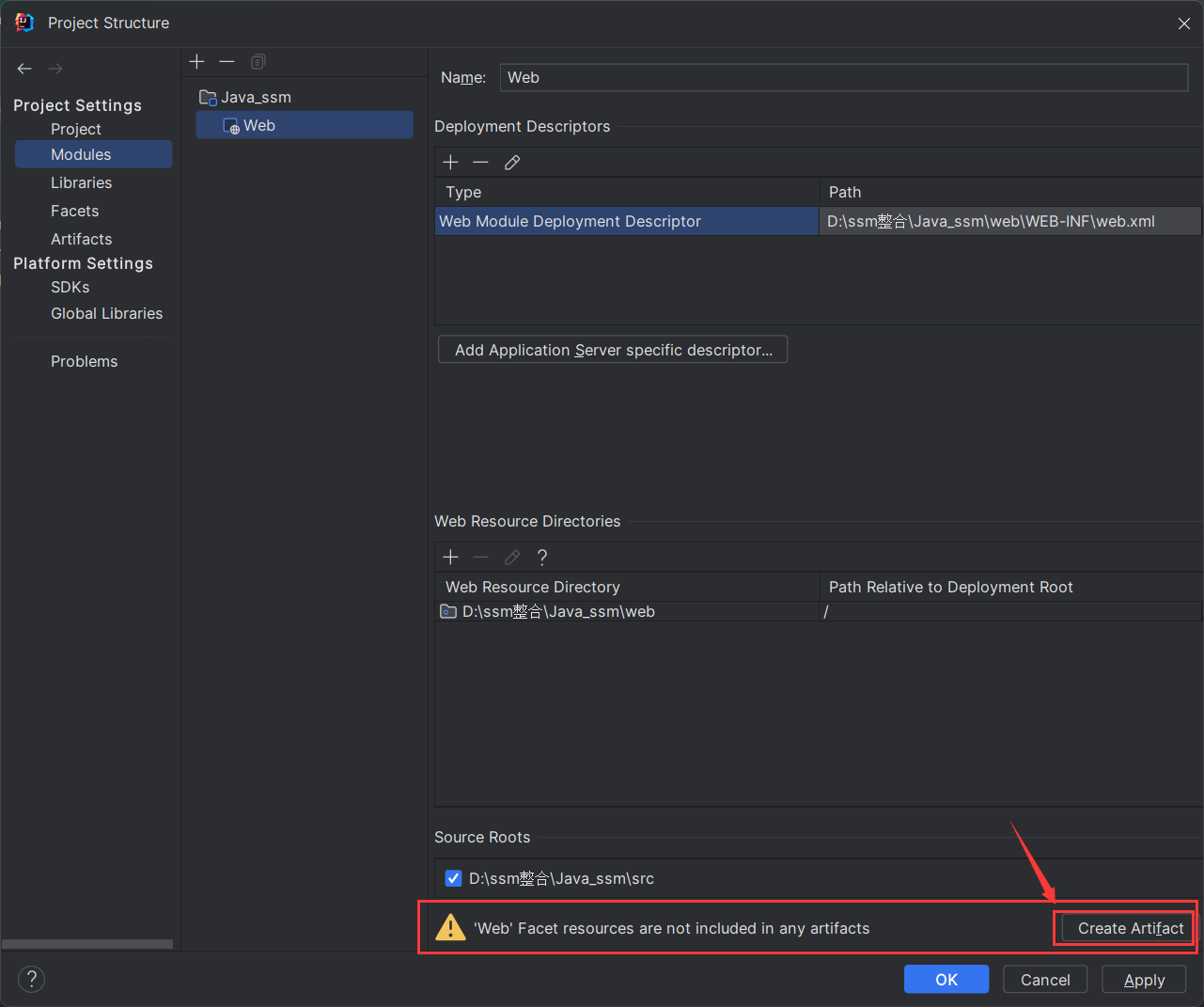
Task: Switch to the Artifacts section
Action: (x=81, y=239)
